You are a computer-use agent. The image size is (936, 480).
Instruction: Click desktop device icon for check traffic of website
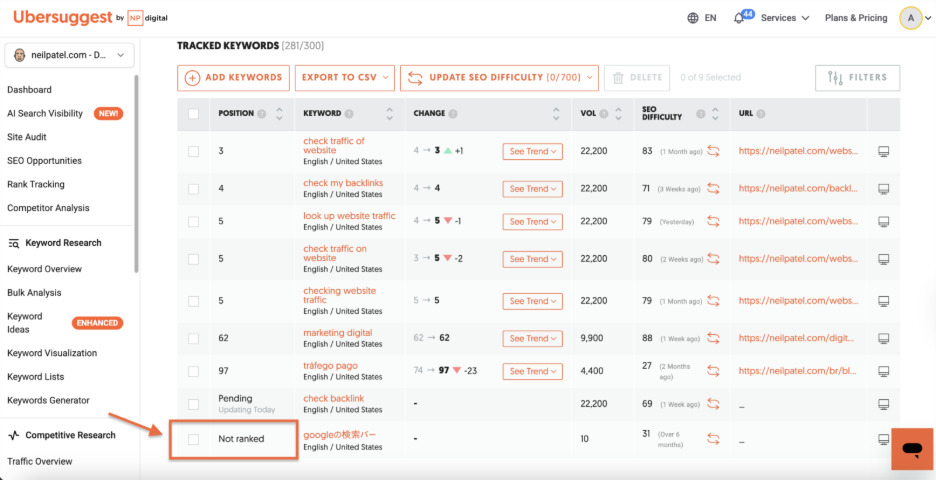click(x=884, y=152)
